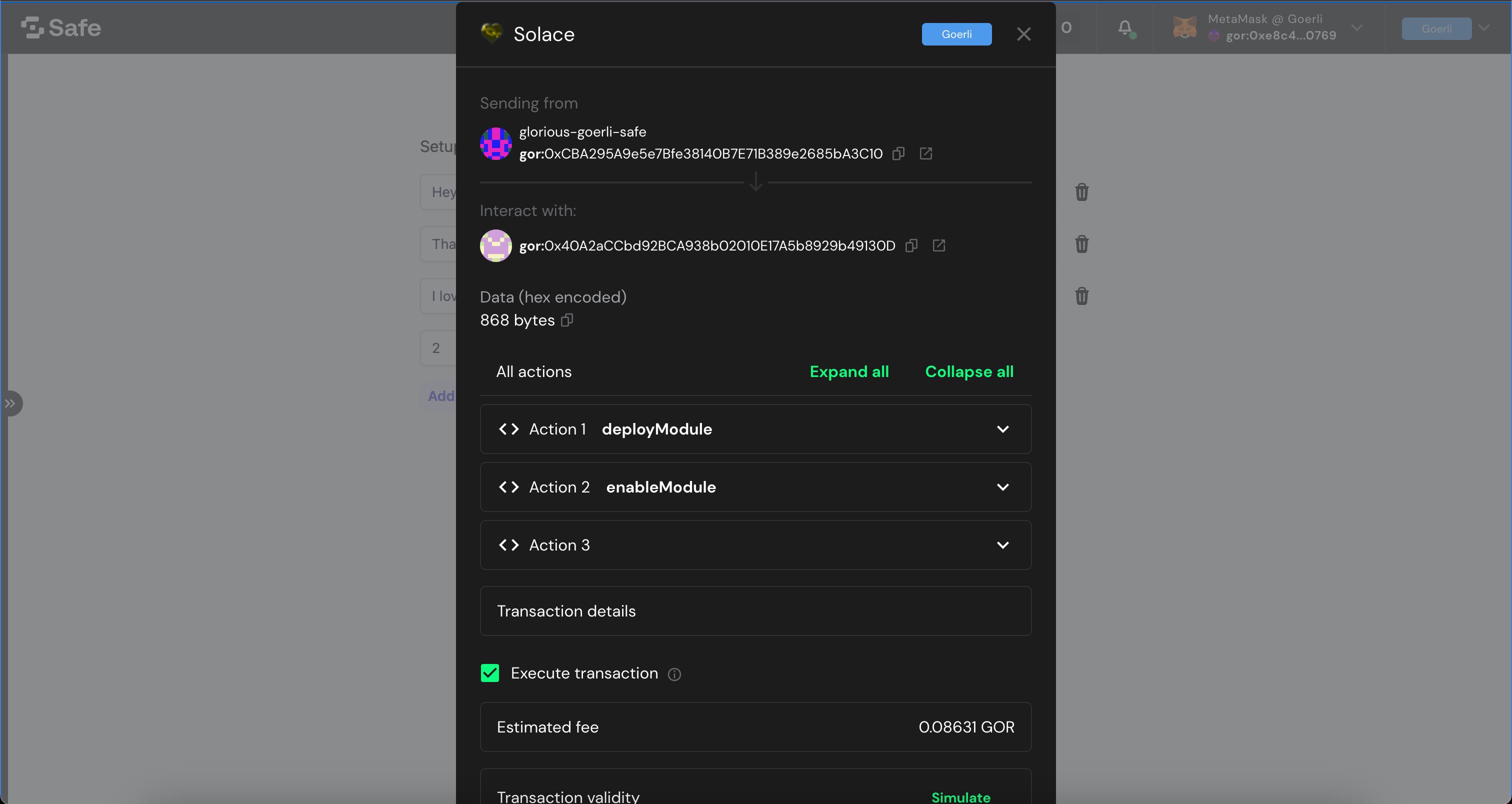Expand the sidebar with double-arrow button
The width and height of the screenshot is (1512, 804).
pyautogui.click(x=10, y=403)
